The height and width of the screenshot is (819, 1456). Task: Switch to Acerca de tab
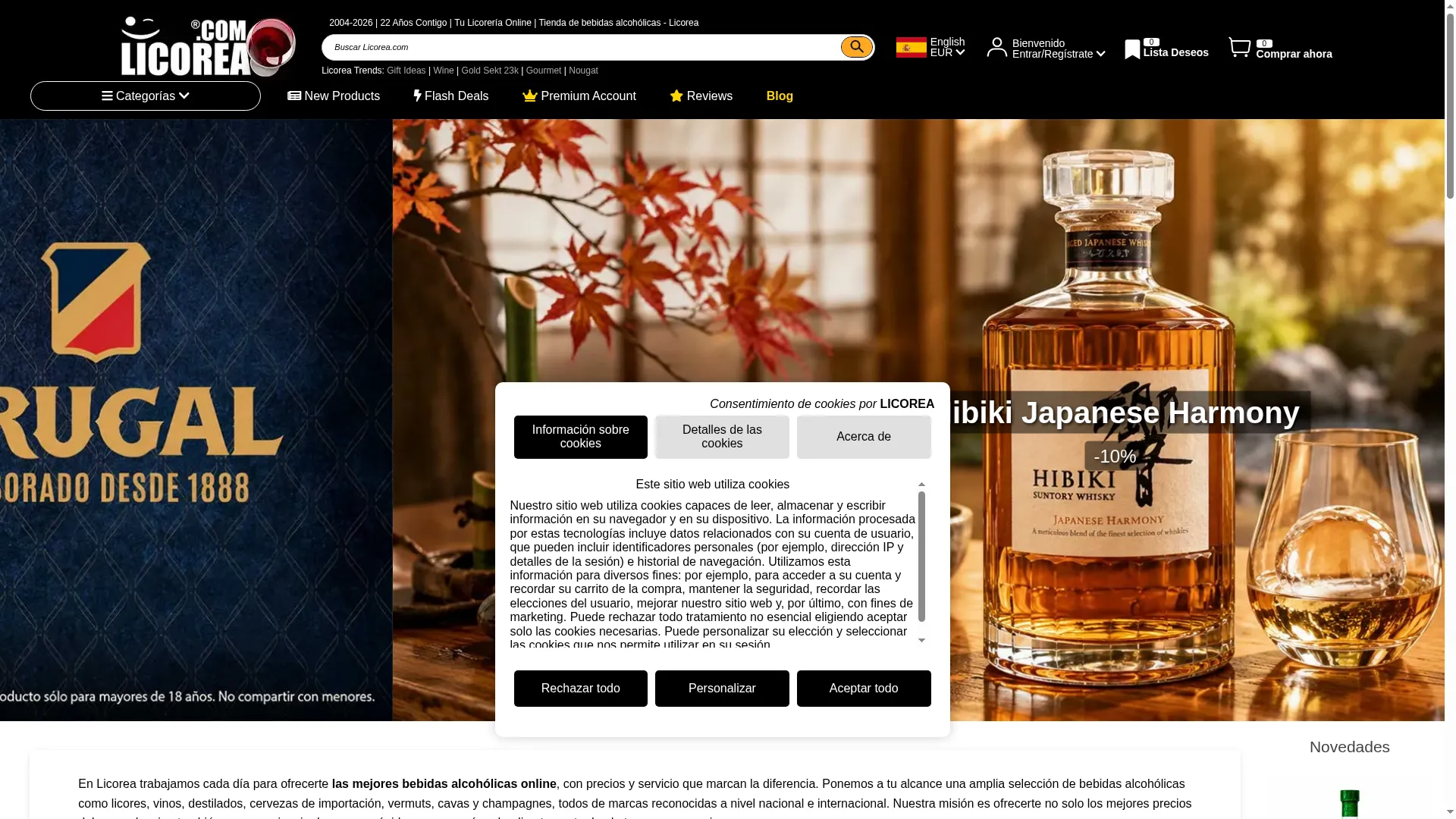864,437
